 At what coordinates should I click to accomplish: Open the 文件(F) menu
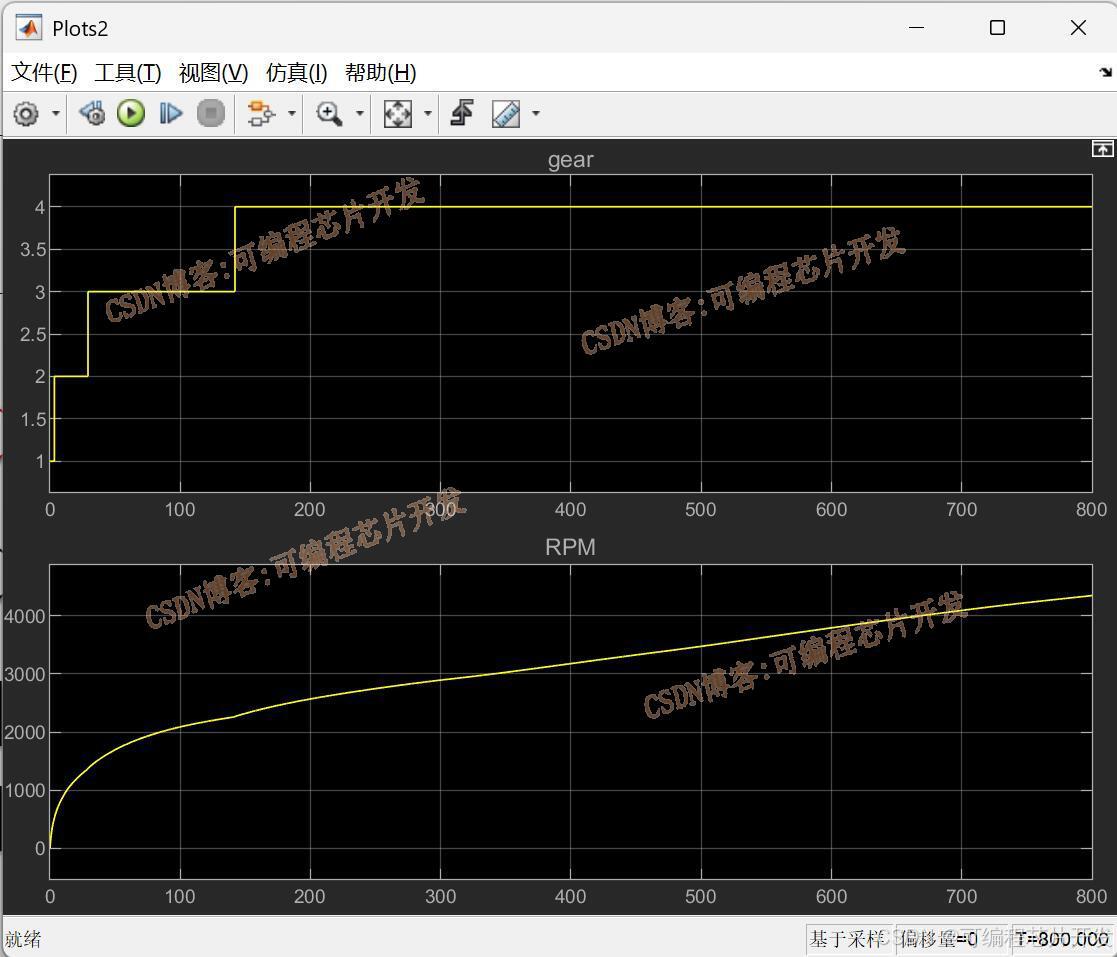[x=44, y=73]
